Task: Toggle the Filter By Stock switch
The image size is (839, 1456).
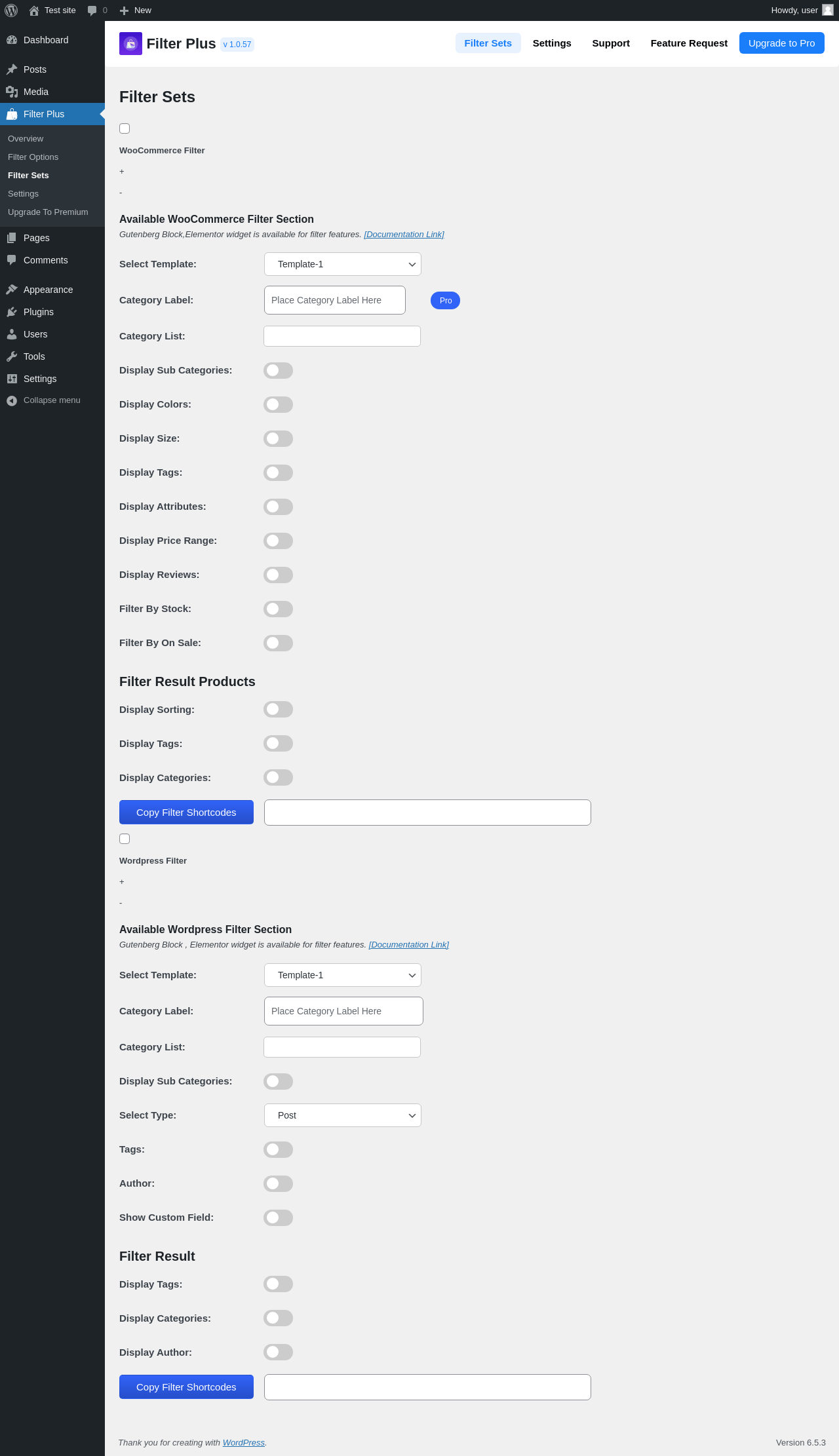Action: coord(278,609)
